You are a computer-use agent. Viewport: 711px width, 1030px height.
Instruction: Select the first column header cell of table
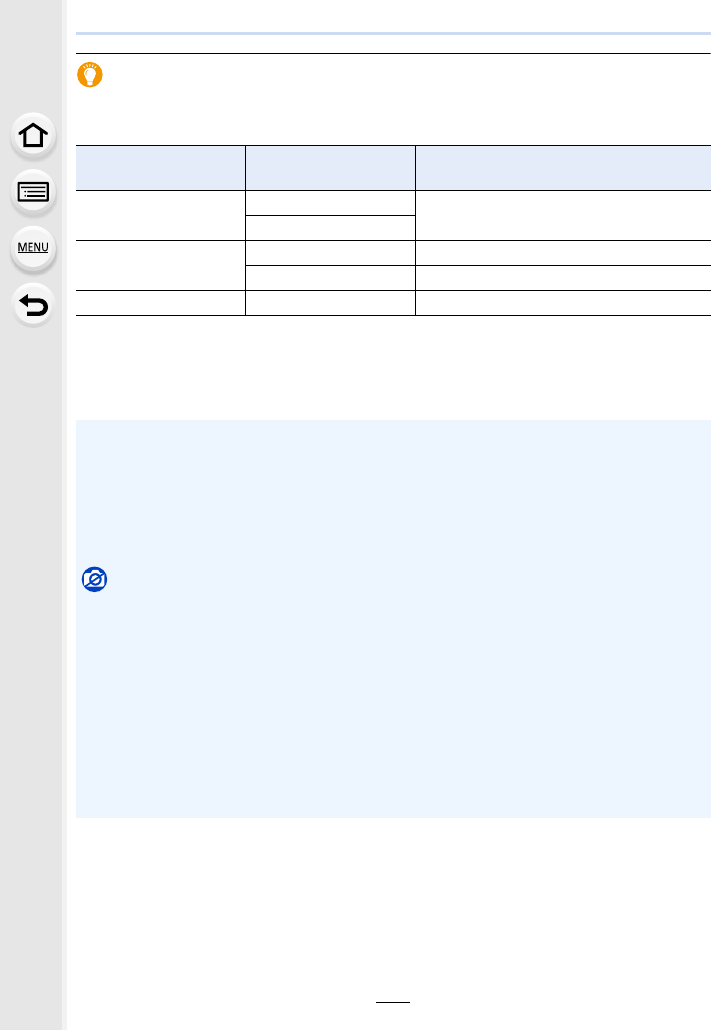[x=160, y=168]
